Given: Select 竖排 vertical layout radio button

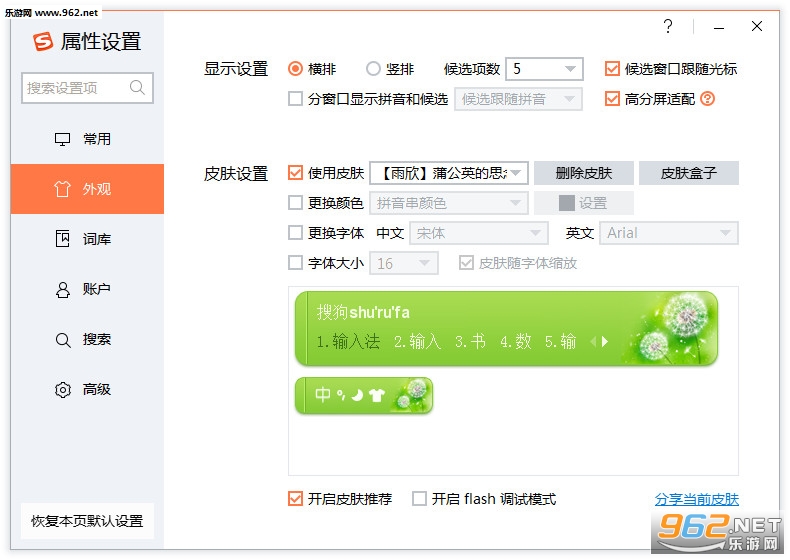Looking at the screenshot, I should 373,69.
